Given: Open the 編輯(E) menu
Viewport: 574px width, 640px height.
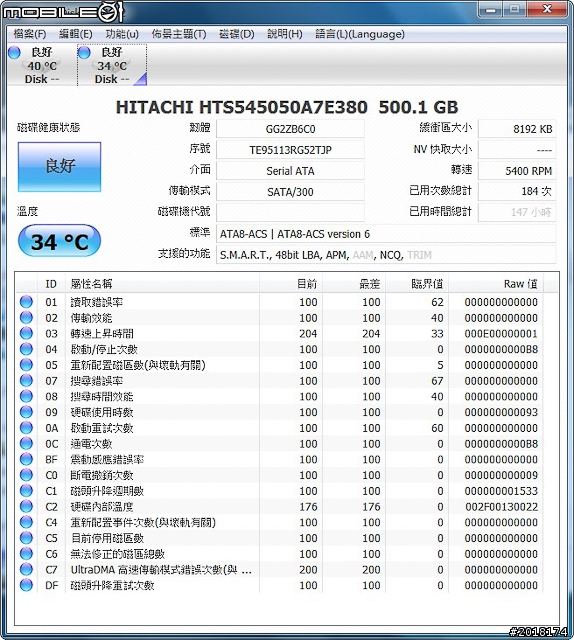Looking at the screenshot, I should [x=76, y=34].
